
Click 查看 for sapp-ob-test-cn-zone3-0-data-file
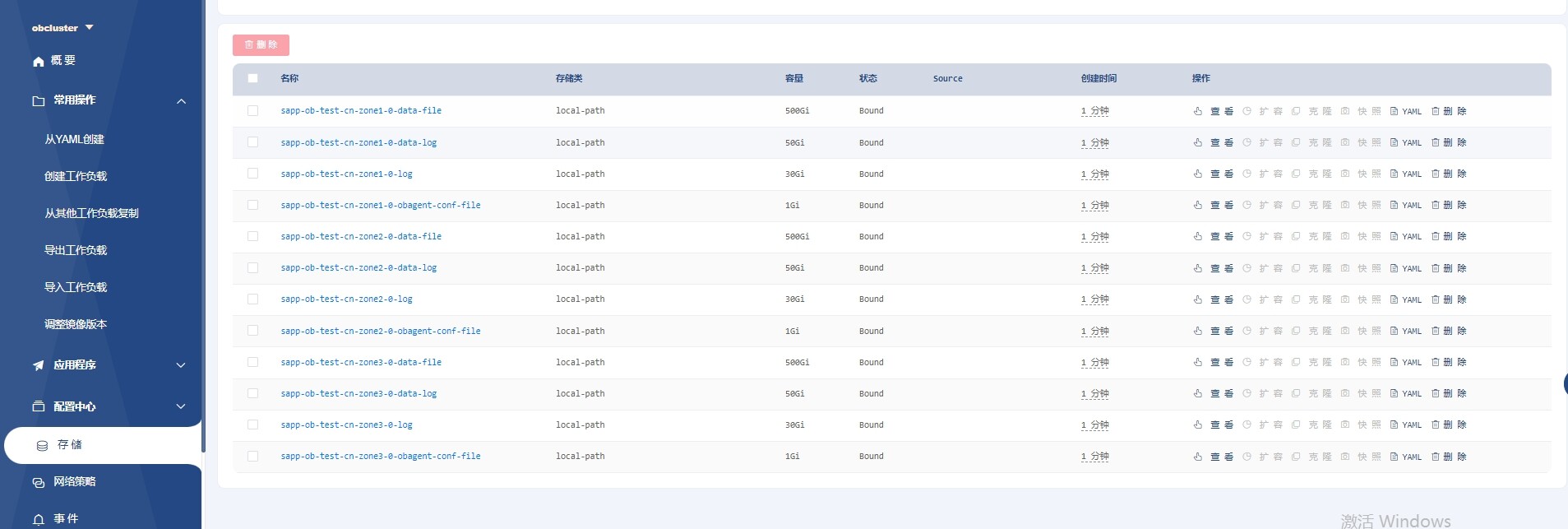pos(1214,362)
